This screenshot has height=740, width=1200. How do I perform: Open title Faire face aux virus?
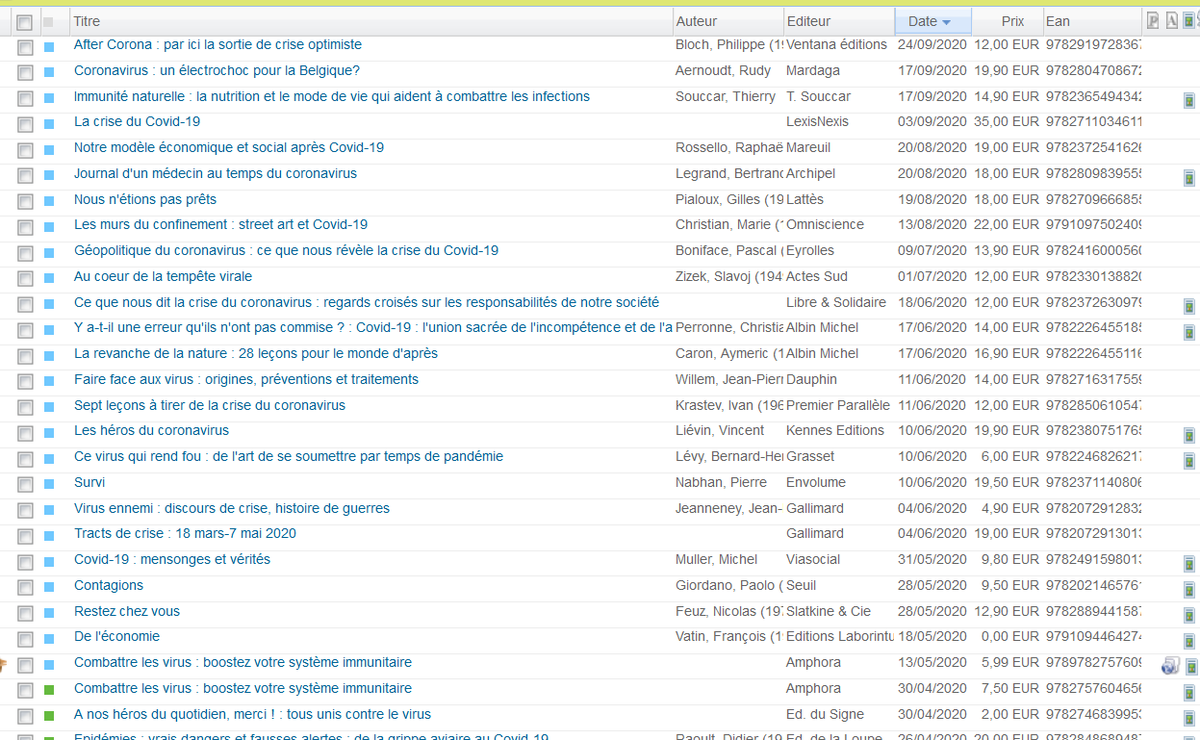click(x=246, y=379)
